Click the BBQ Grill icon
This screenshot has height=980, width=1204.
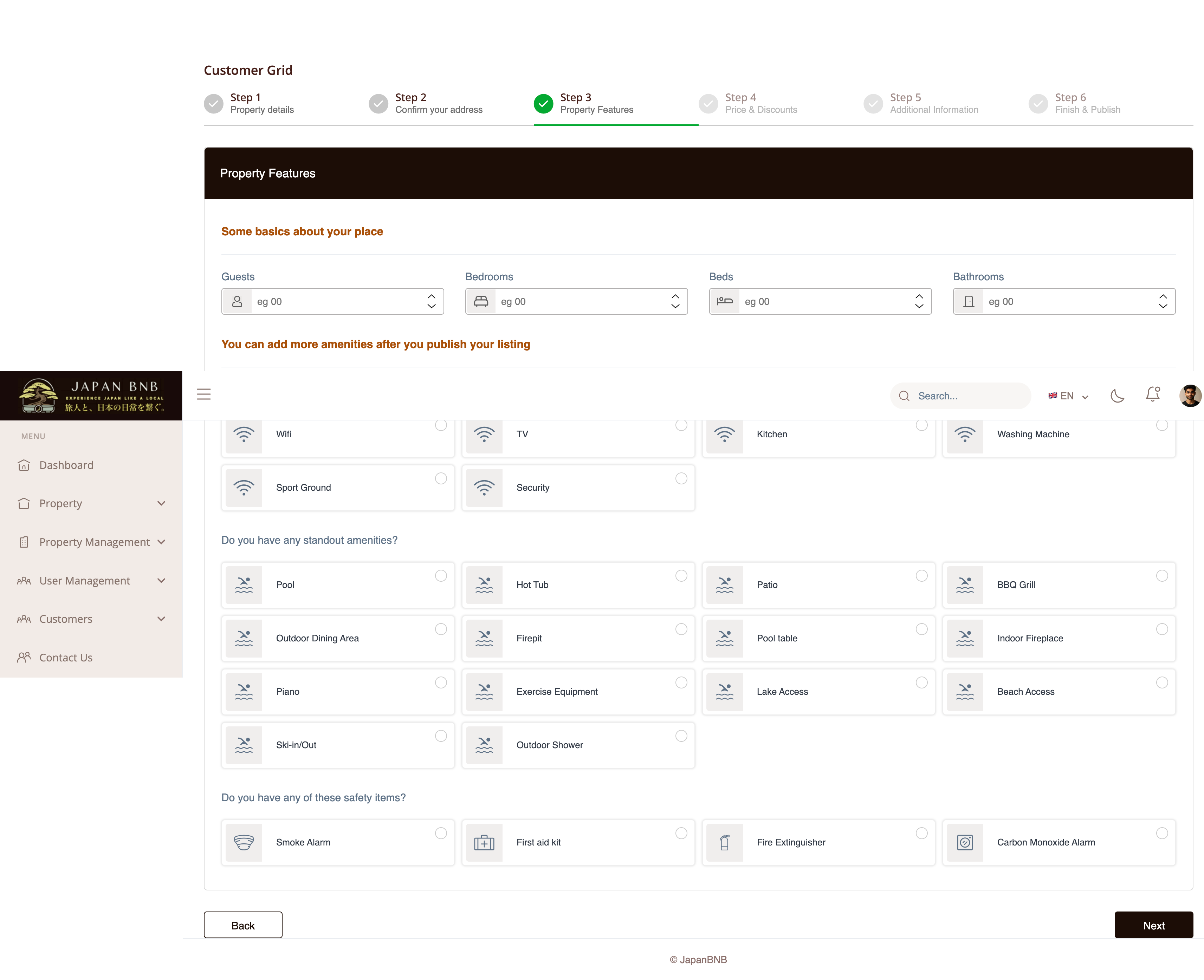pyautogui.click(x=965, y=585)
